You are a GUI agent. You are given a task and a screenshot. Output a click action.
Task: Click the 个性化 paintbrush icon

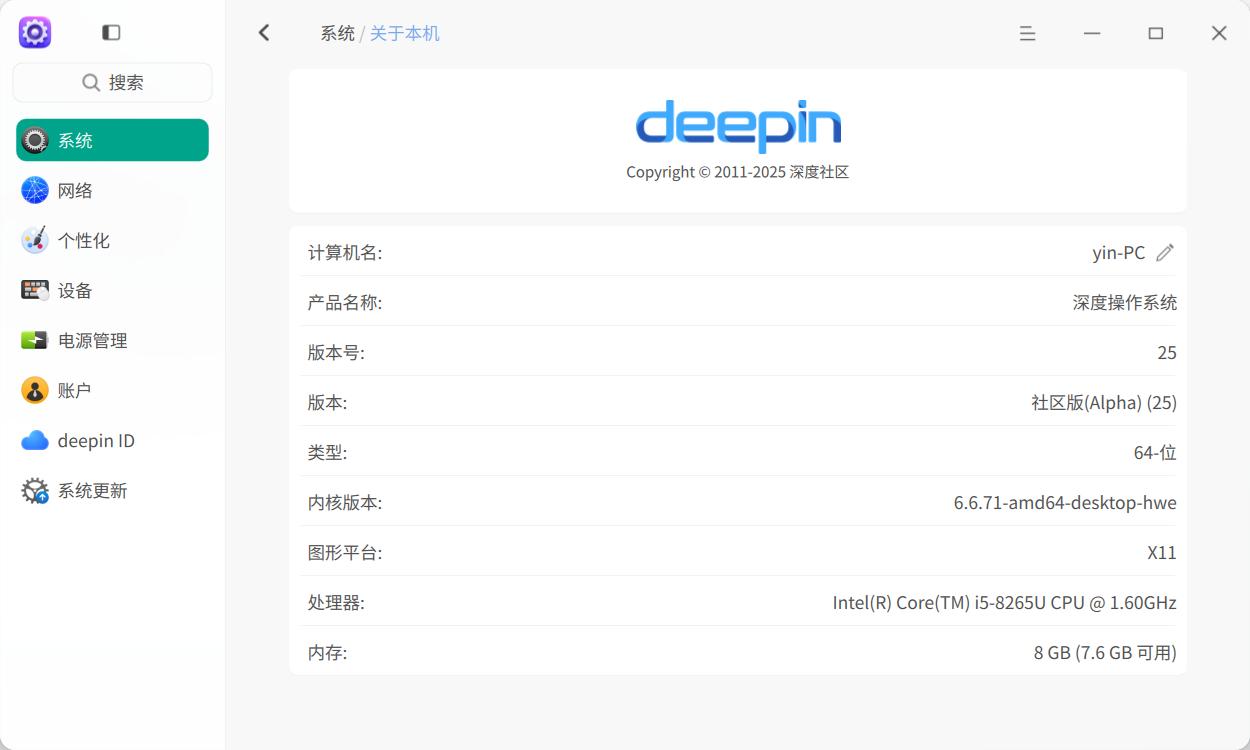pos(35,240)
